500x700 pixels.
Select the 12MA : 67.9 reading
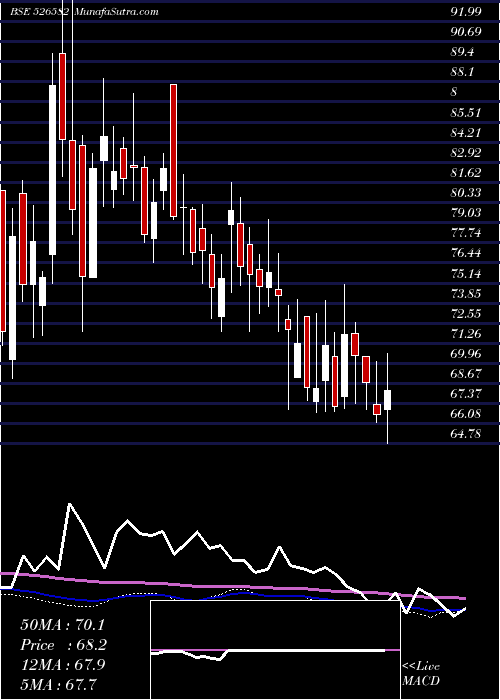[63, 664]
